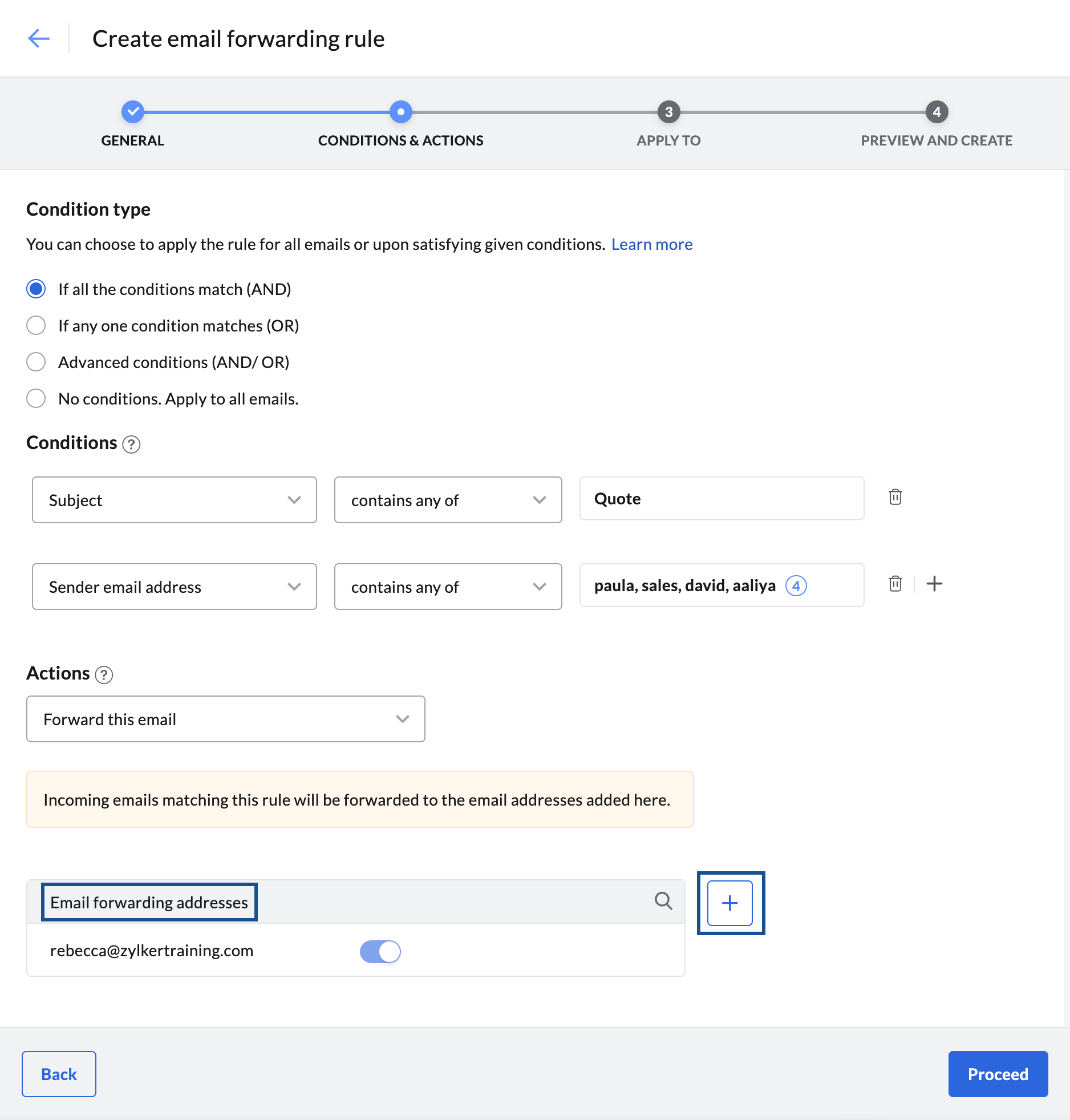Open the Learn more link
Viewport: 1070px width, 1120px height.
[x=652, y=244]
